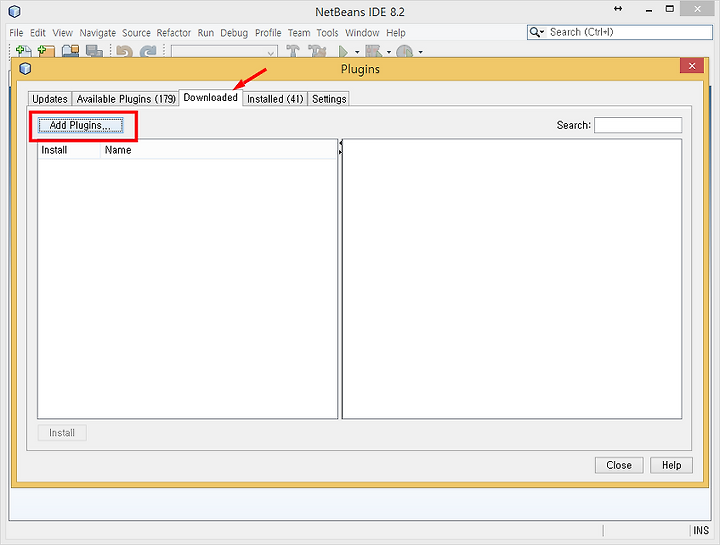Expand the Debug Project dropdown arrow
720x545 pixels.
pos(389,52)
